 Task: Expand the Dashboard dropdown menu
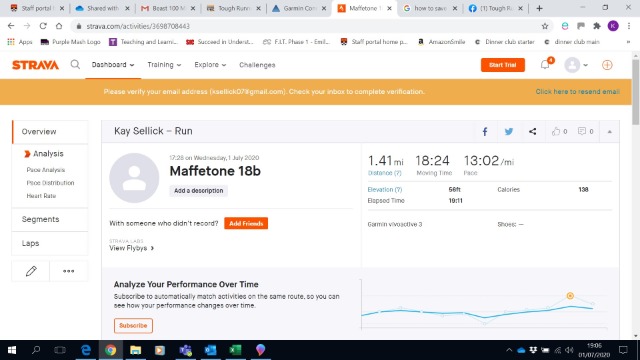pyautogui.click(x=113, y=65)
